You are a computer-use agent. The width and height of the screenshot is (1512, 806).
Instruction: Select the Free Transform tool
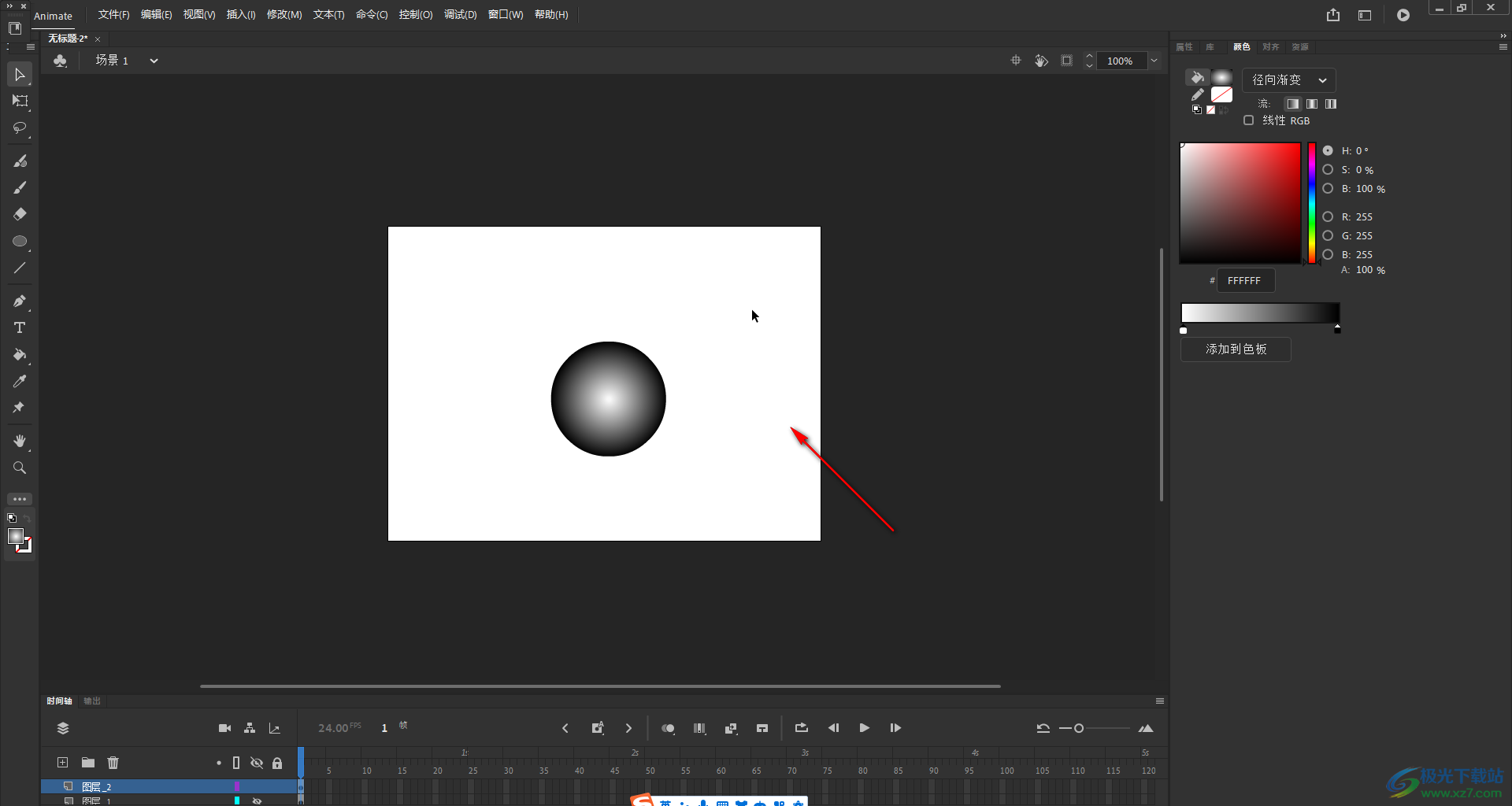[20, 101]
